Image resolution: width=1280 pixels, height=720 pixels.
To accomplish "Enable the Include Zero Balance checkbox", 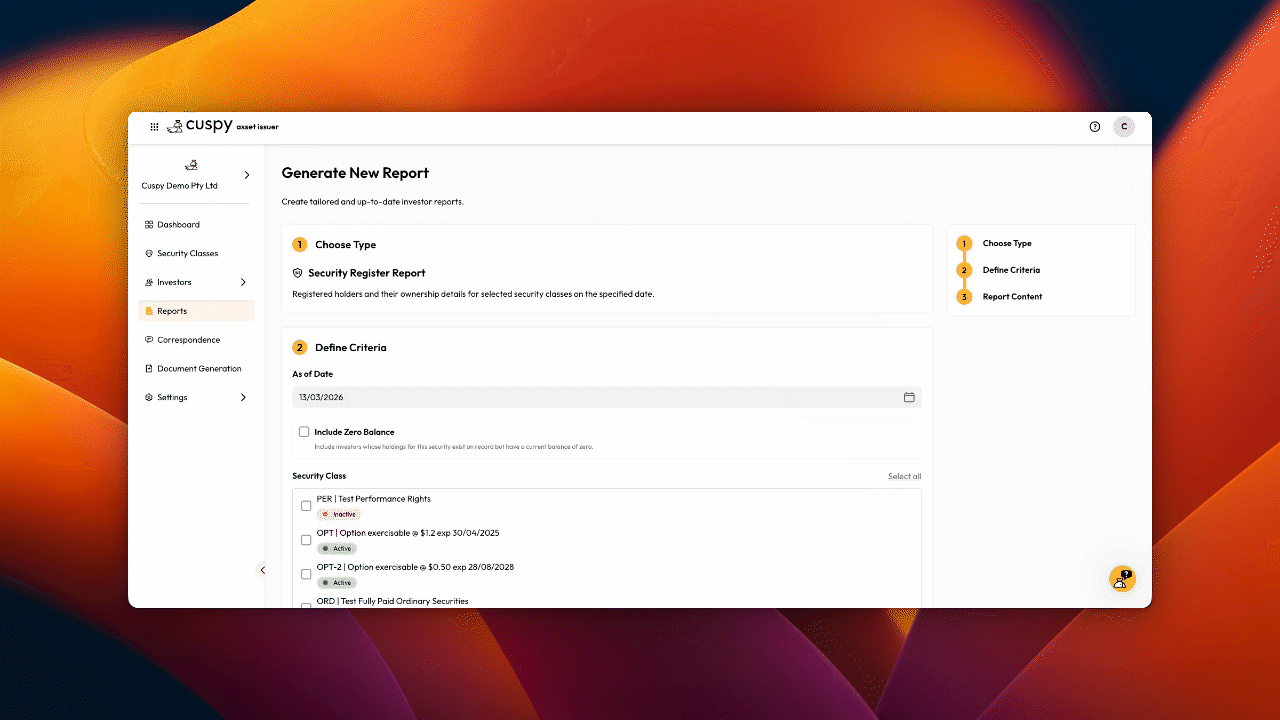I will point(304,432).
